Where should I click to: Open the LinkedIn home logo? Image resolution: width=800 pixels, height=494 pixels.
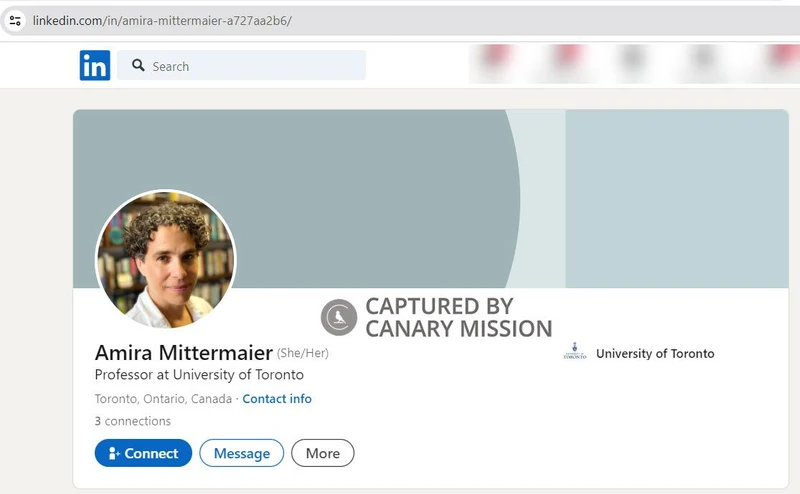[x=95, y=65]
